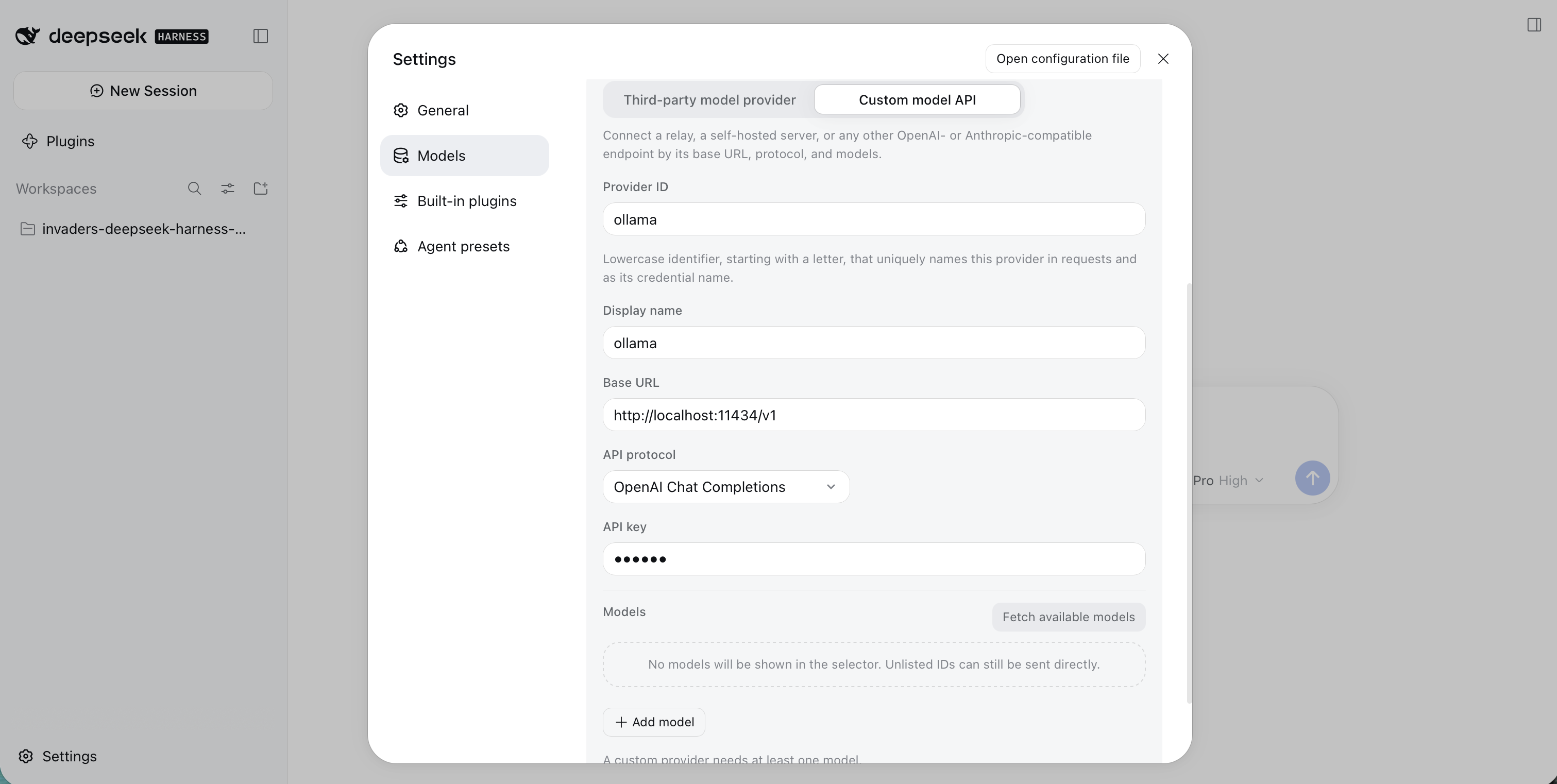Click the API key field
The width and height of the screenshot is (1557, 784).
(x=873, y=559)
